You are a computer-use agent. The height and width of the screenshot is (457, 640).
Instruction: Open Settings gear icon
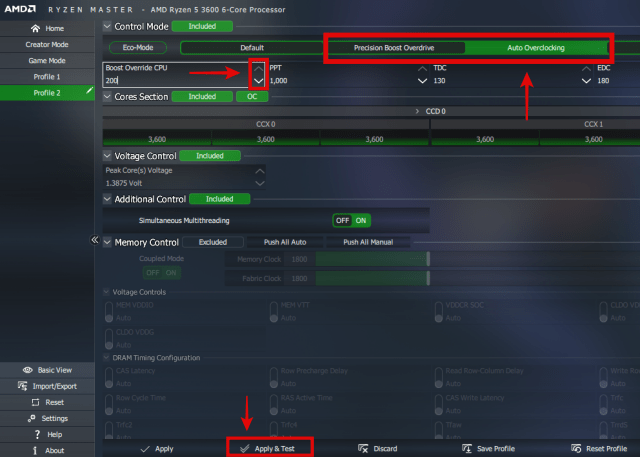[x=31, y=418]
